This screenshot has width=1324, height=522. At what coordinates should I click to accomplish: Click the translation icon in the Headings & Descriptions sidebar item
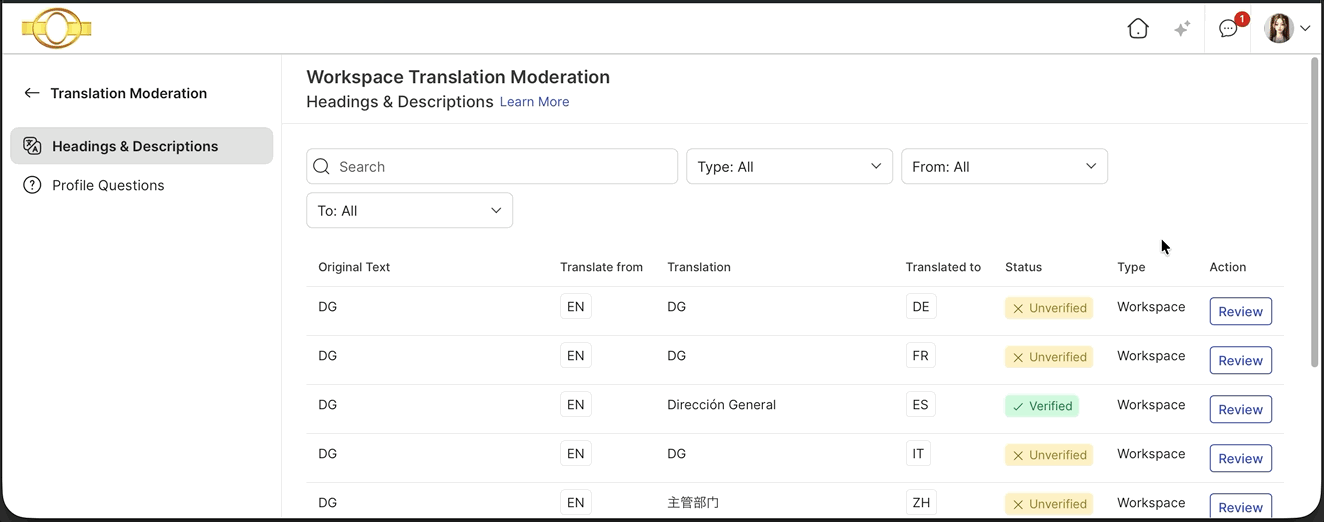coord(32,146)
